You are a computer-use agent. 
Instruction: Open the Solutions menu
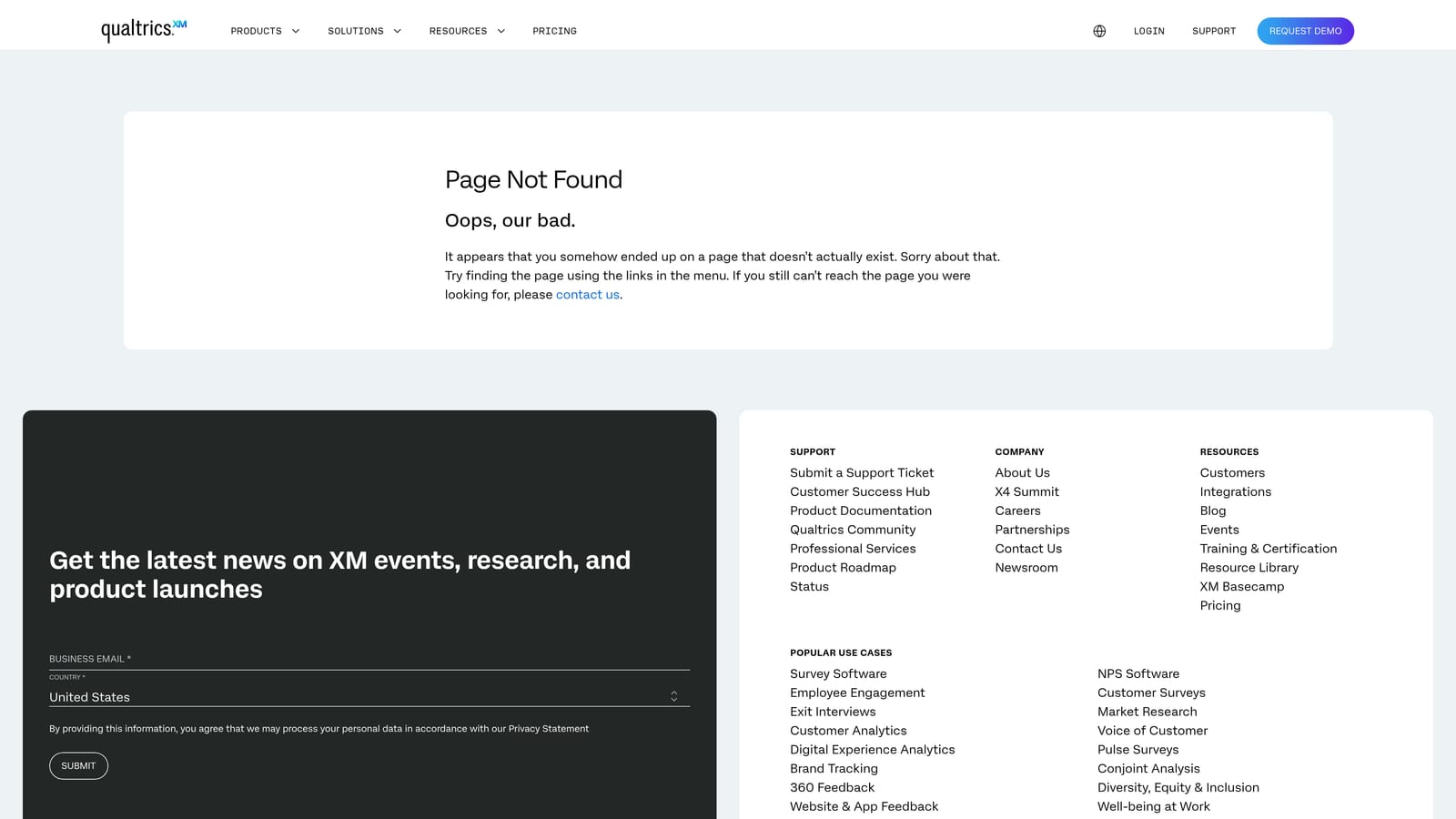[356, 31]
